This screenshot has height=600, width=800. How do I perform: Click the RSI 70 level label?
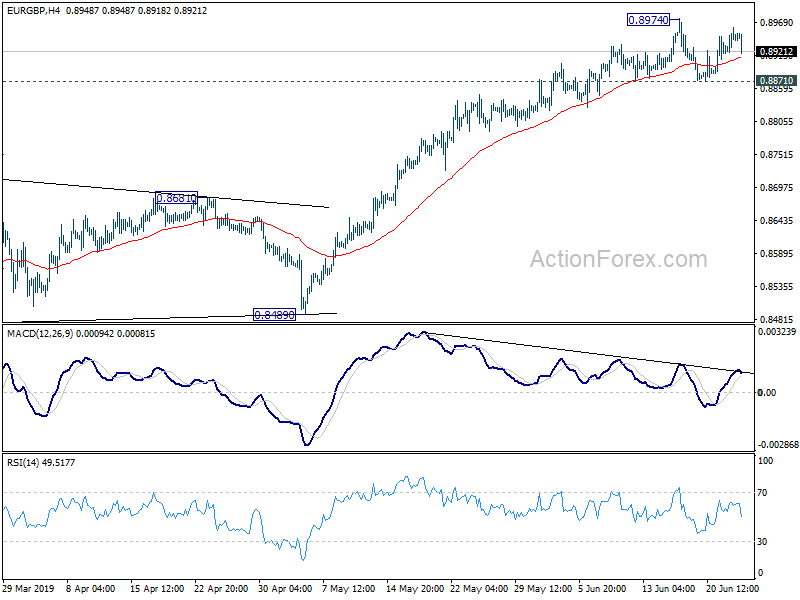[762, 493]
